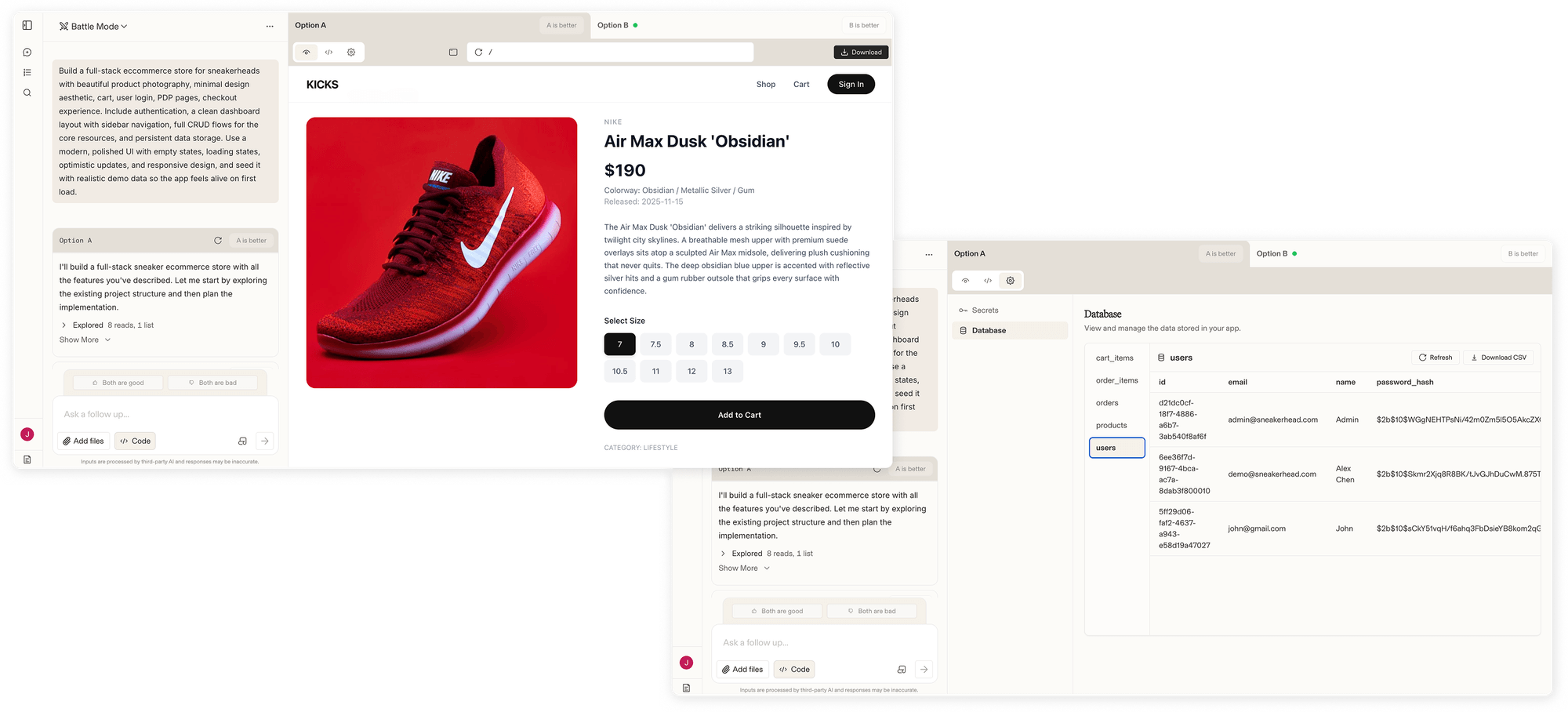Open Option A tab in back window
Viewport: 1568px width, 712px height.
(970, 254)
